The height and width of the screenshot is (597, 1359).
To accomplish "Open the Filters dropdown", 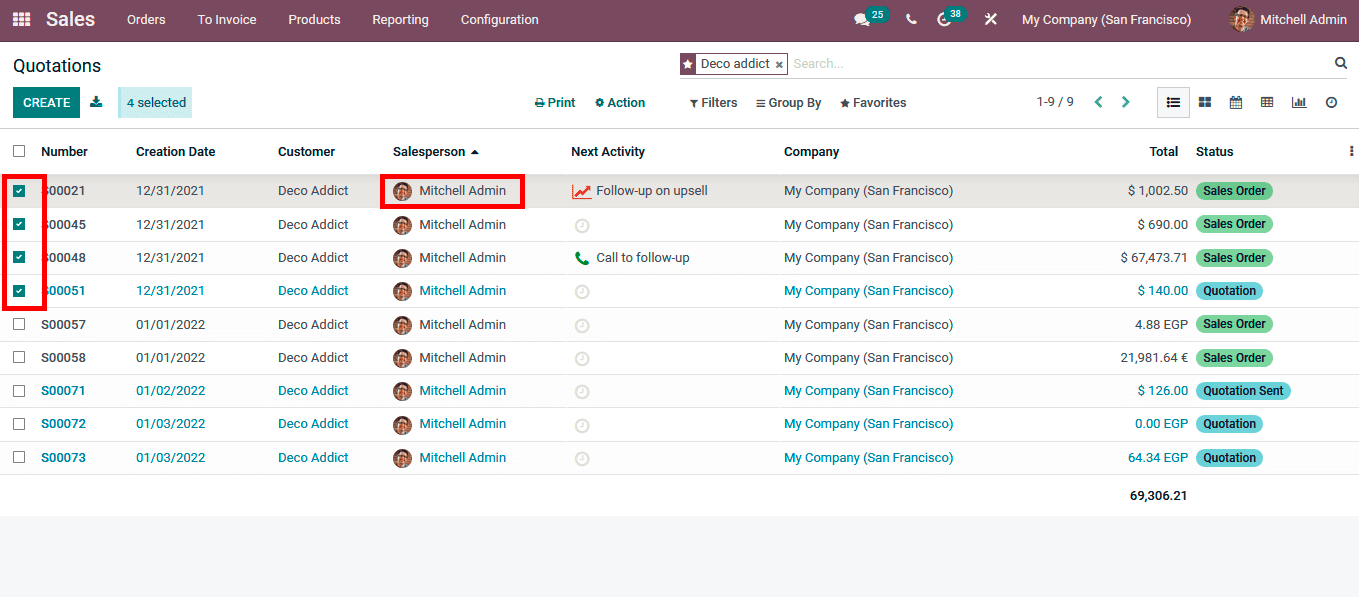I will 713,102.
